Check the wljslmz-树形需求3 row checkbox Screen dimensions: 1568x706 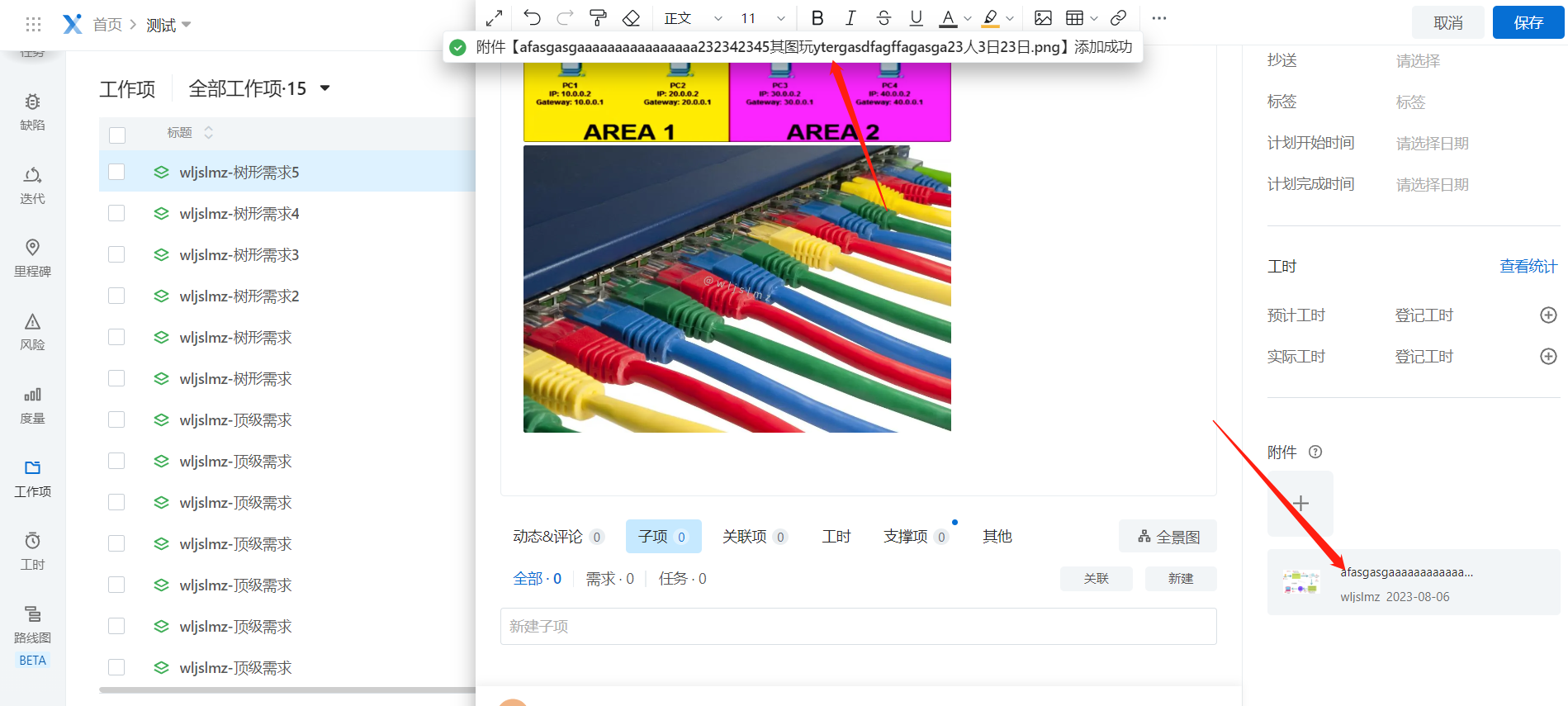[x=116, y=254]
